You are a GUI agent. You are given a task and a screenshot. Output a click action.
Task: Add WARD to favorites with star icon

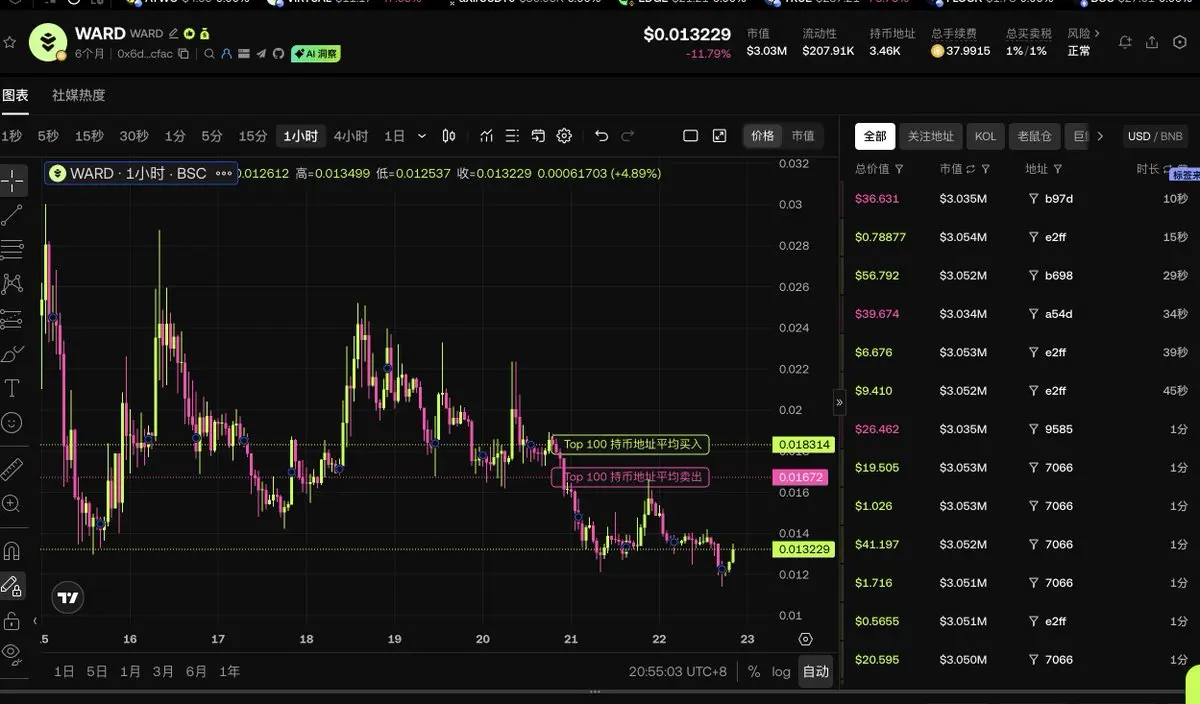(9, 42)
